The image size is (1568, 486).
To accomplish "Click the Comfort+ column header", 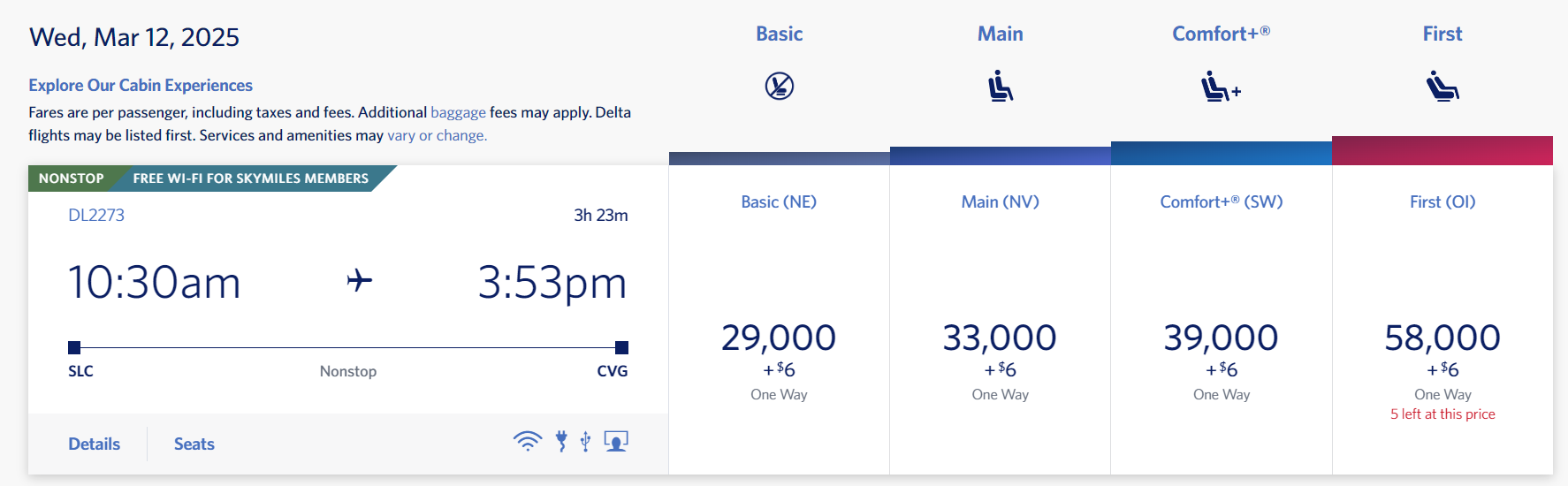I will click(1221, 34).
